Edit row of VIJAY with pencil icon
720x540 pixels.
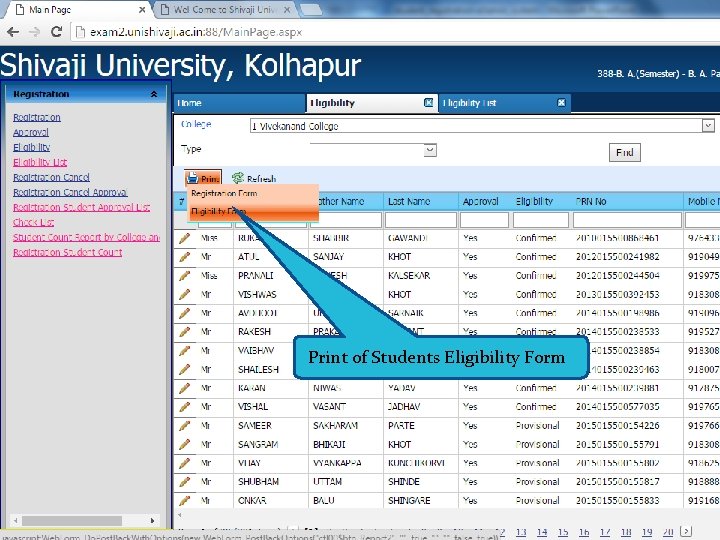click(x=185, y=463)
